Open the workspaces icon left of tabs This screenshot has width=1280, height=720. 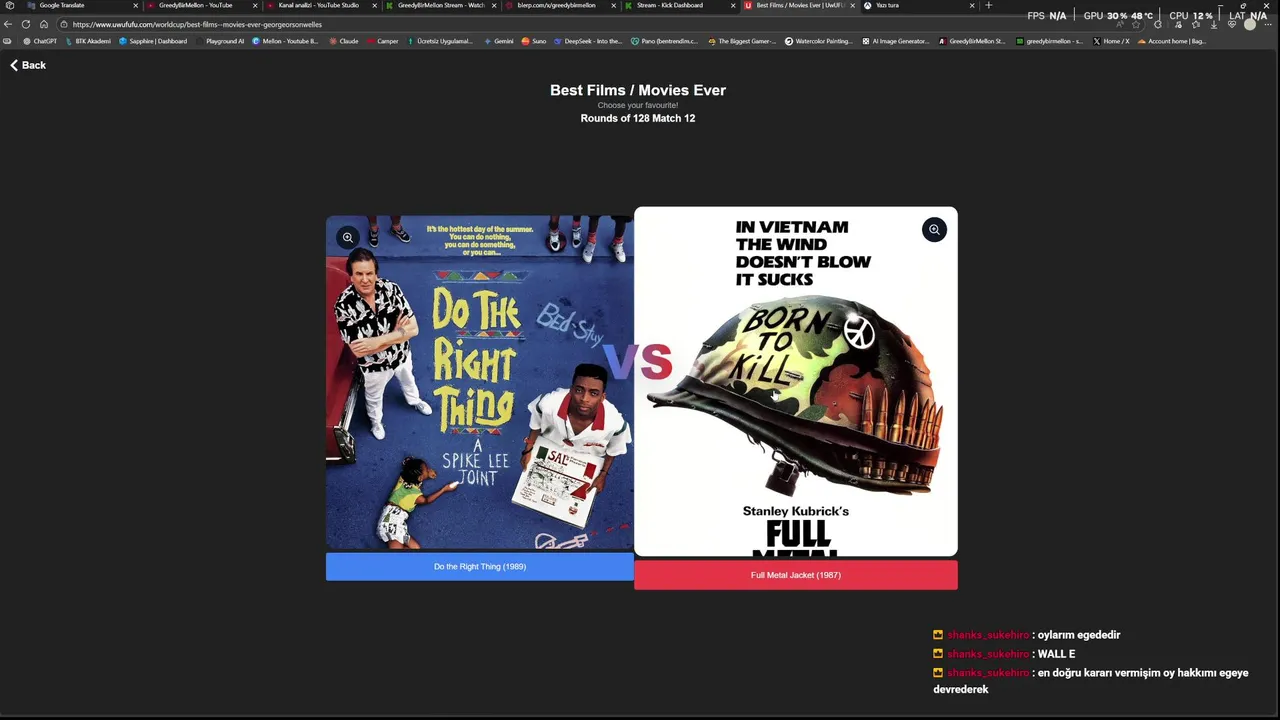tap(9, 5)
